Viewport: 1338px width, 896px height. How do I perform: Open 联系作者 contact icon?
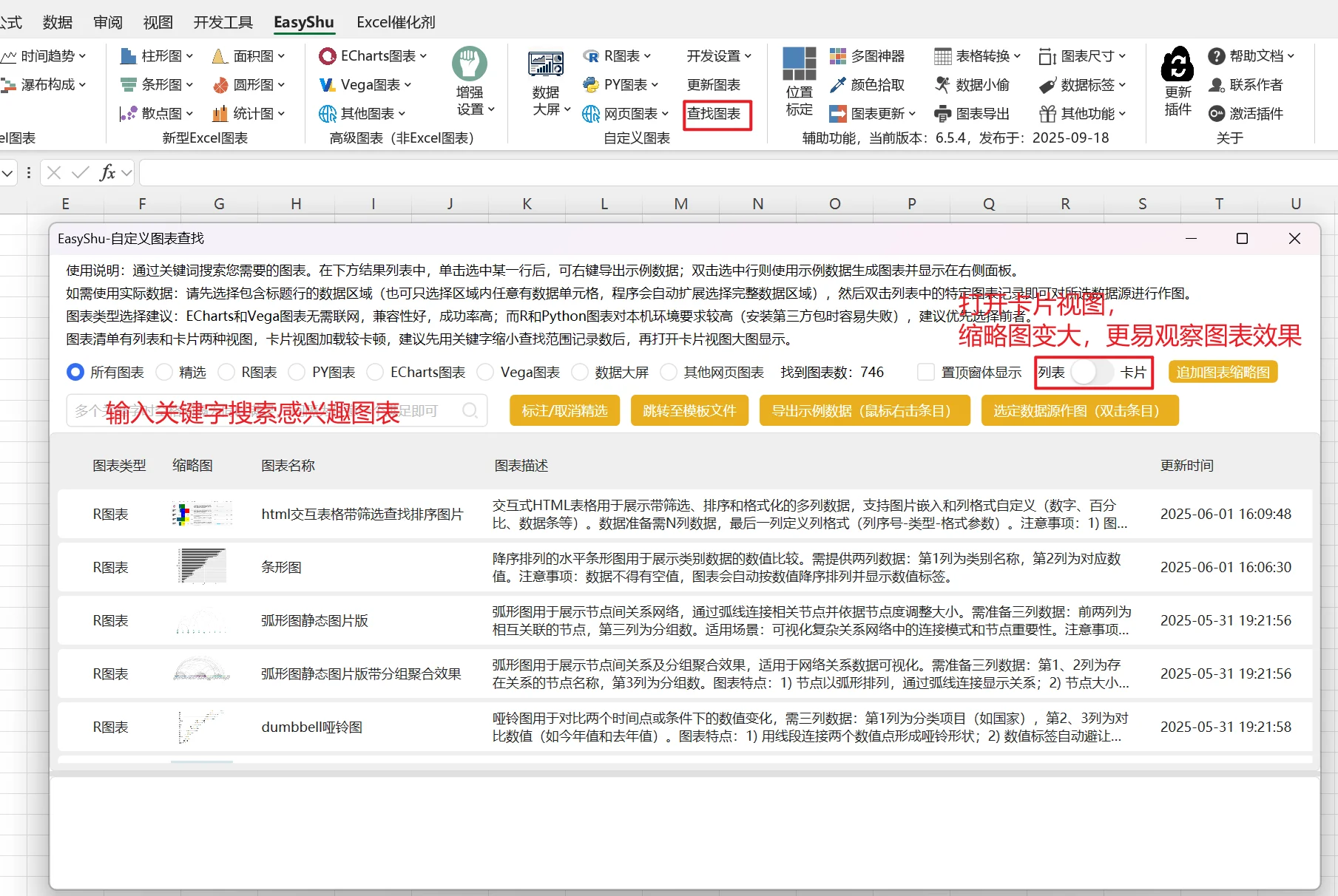pos(1217,85)
